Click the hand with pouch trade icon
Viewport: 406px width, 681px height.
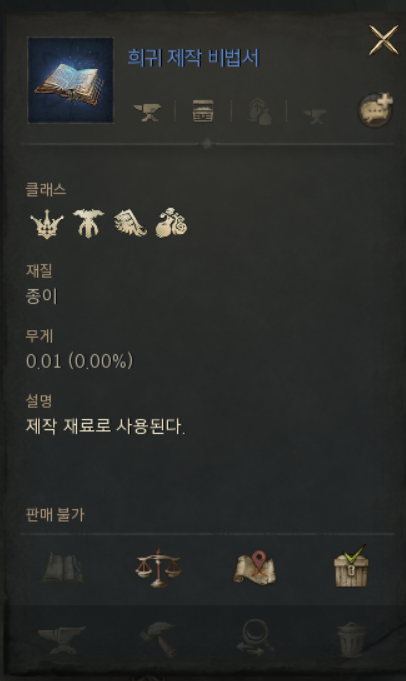point(259,112)
